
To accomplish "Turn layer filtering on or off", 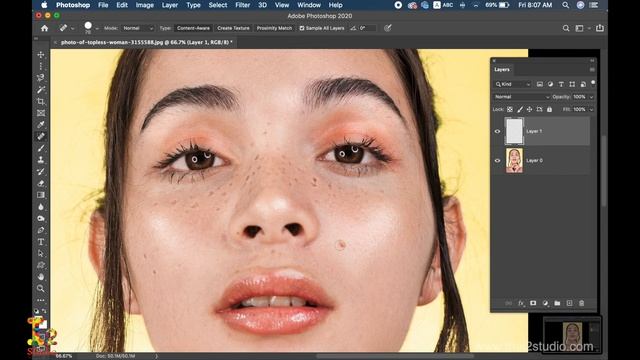I will [x=593, y=83].
